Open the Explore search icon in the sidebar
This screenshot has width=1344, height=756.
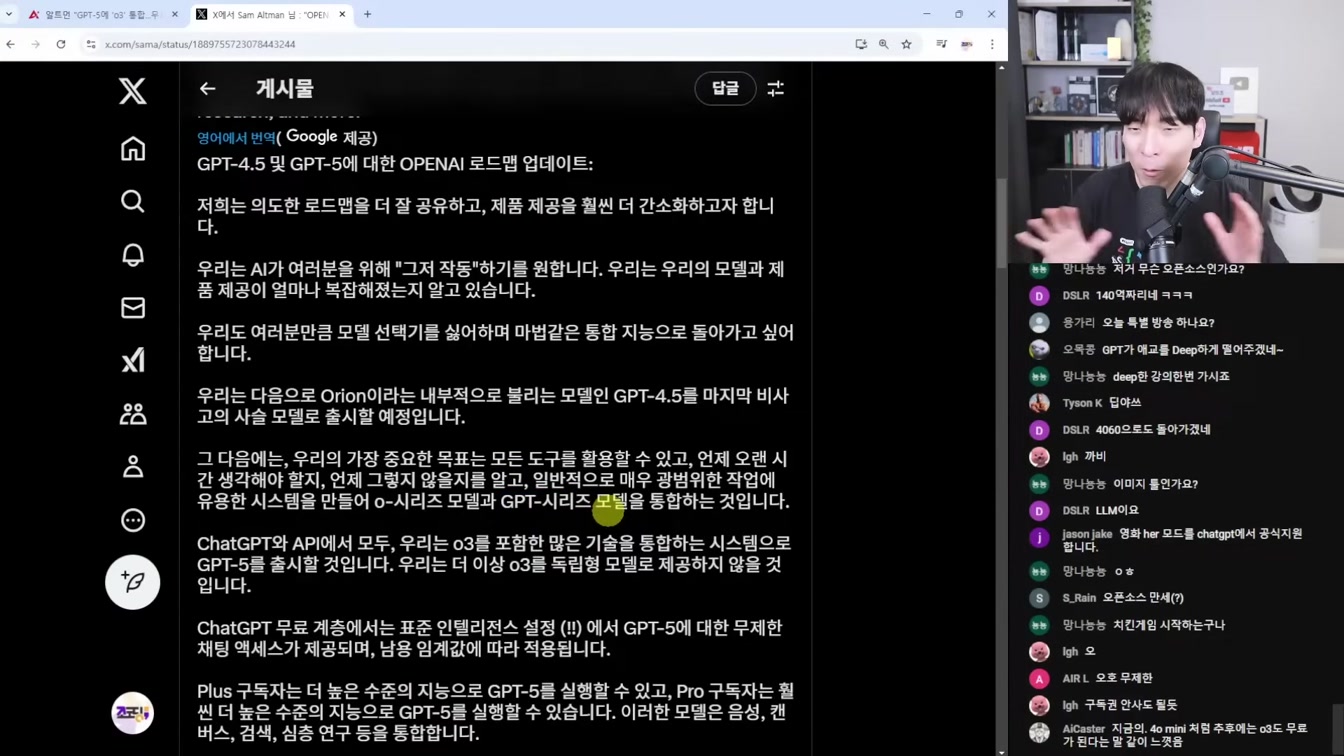132,202
